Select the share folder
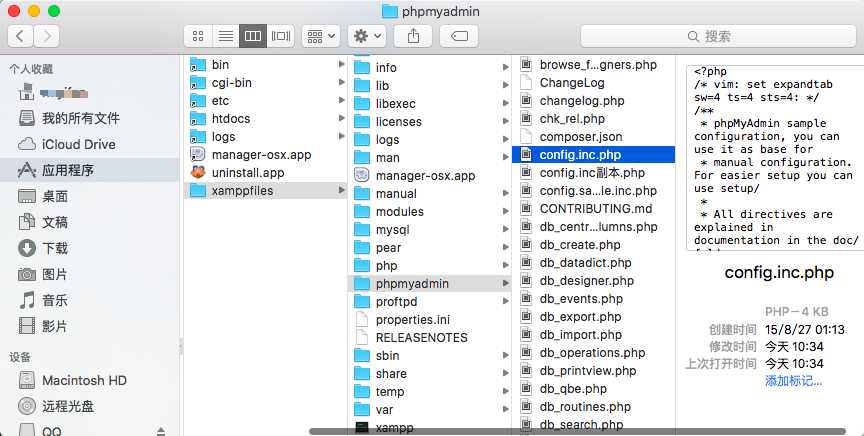 pyautogui.click(x=430, y=373)
